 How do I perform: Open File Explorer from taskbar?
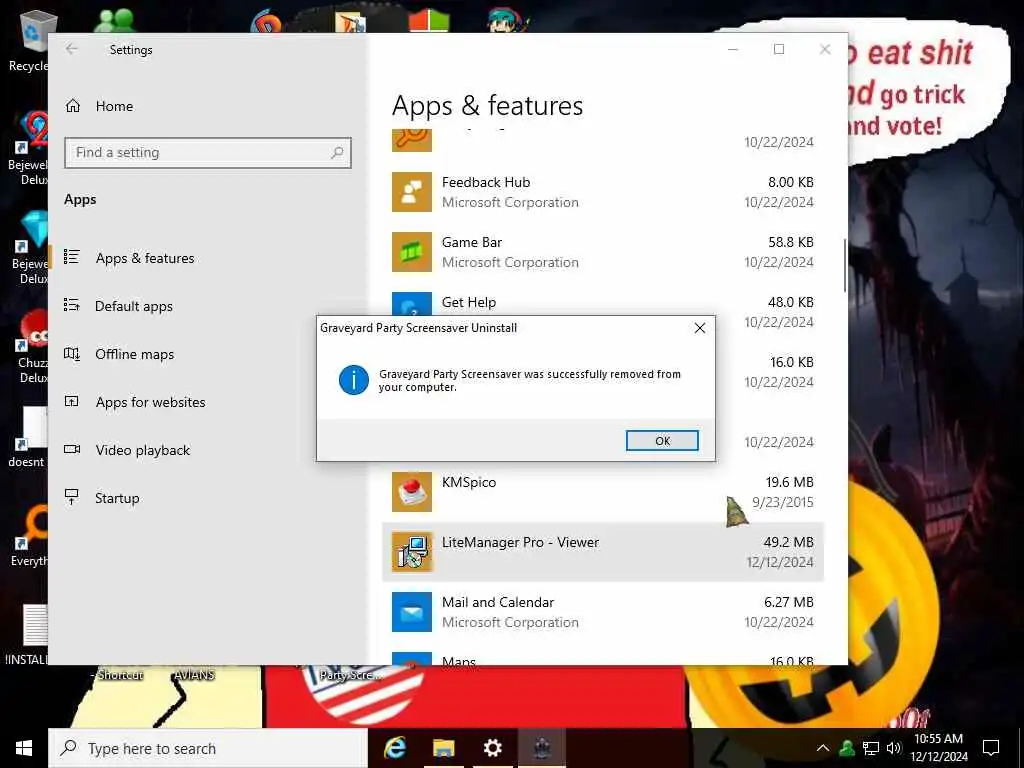point(443,748)
